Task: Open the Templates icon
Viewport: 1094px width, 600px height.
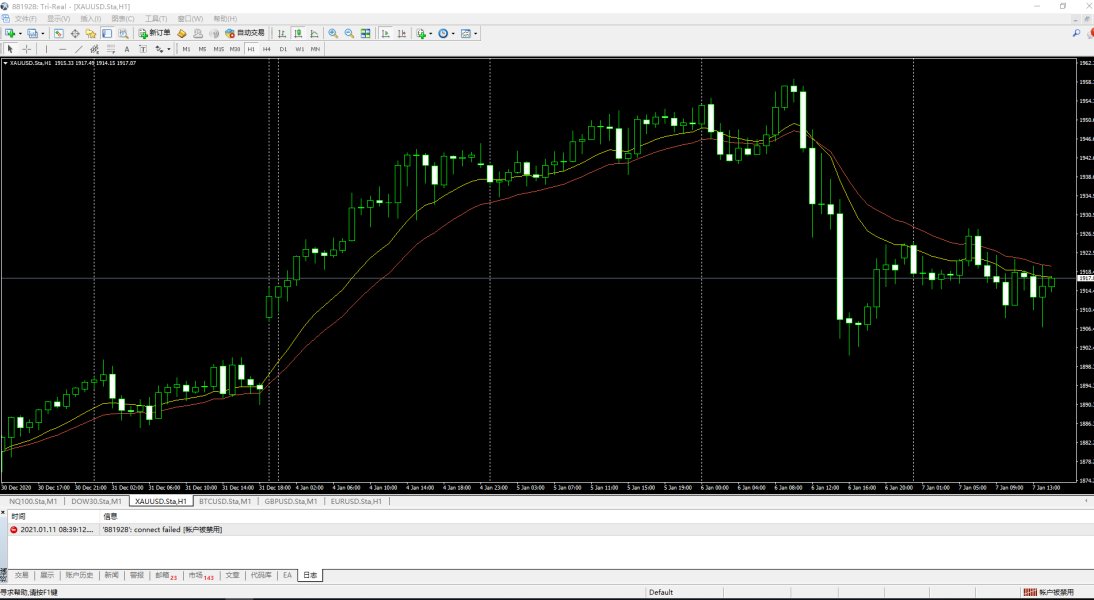Action: point(465,33)
